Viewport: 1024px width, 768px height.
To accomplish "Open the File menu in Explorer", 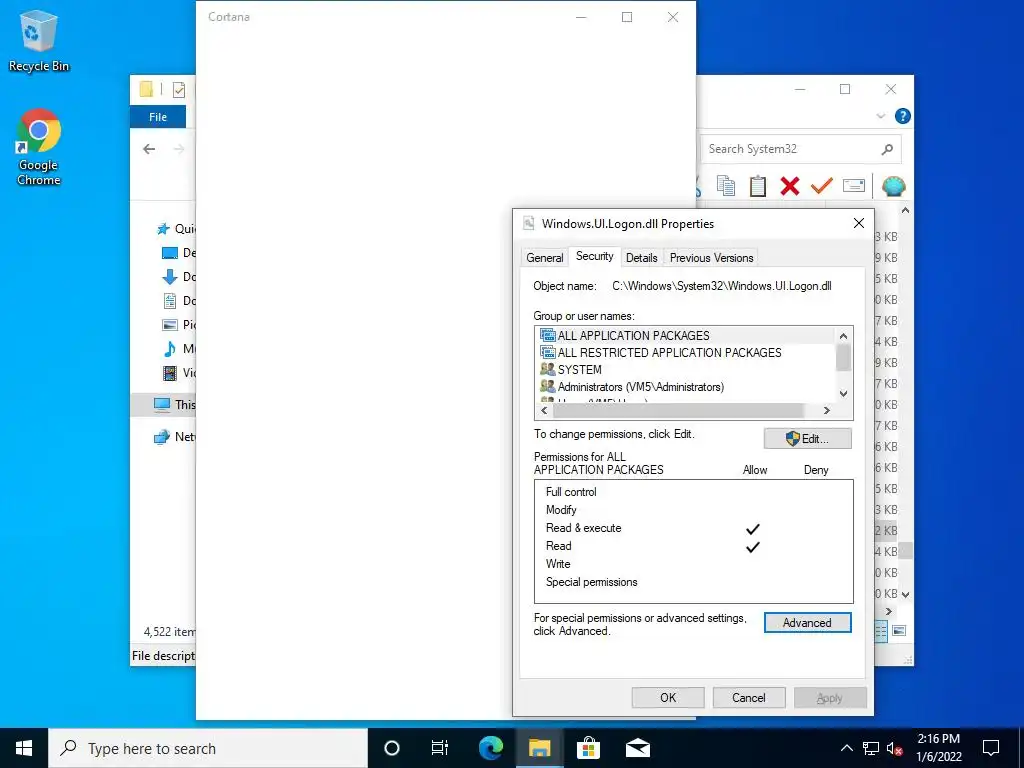I will (x=158, y=117).
